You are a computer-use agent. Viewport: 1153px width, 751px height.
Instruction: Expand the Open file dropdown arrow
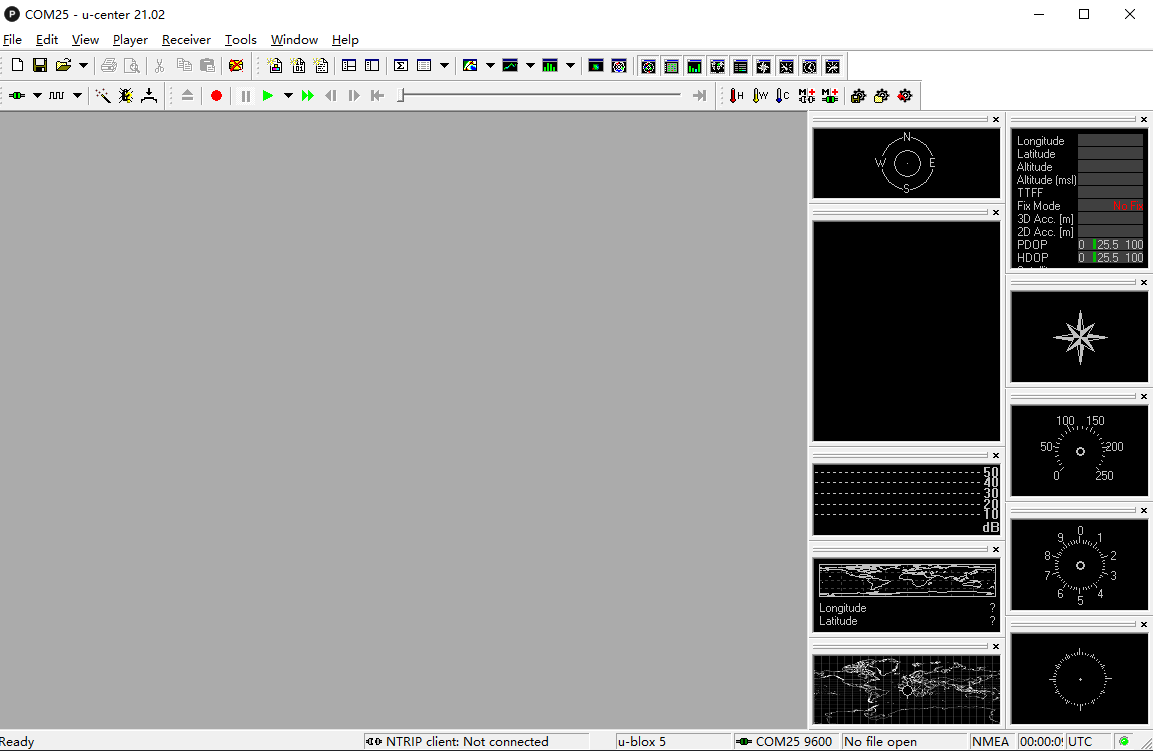[x=83, y=65]
